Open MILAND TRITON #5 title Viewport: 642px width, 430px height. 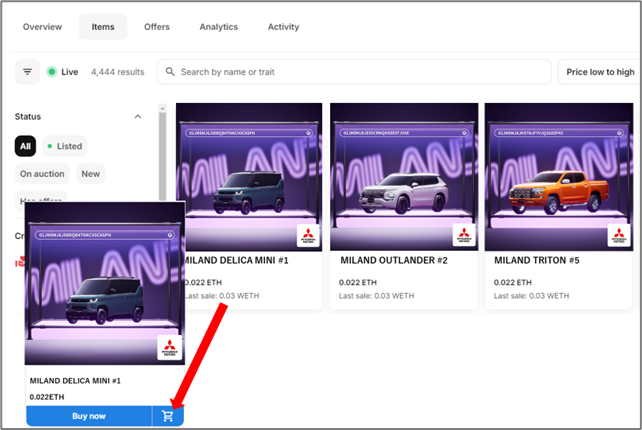coord(536,260)
